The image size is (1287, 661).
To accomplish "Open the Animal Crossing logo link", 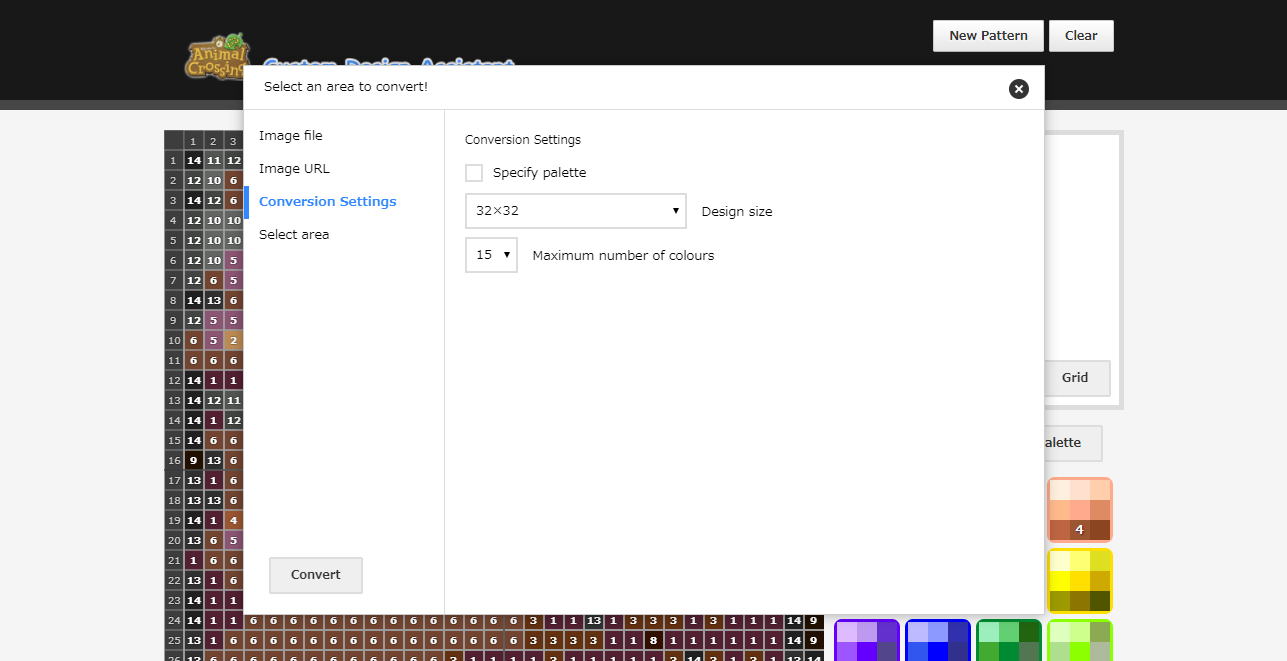I will 216,56.
